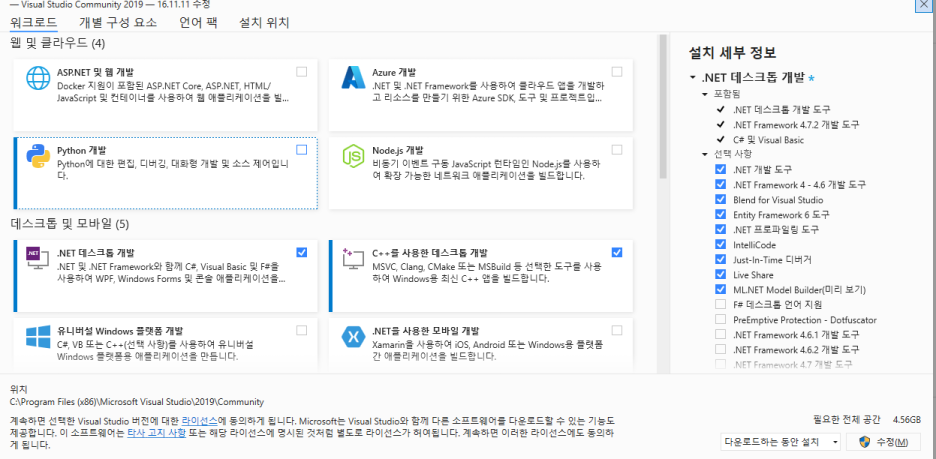
Task: Switch to the Workloads (워크로드) tab
Action: (33, 23)
